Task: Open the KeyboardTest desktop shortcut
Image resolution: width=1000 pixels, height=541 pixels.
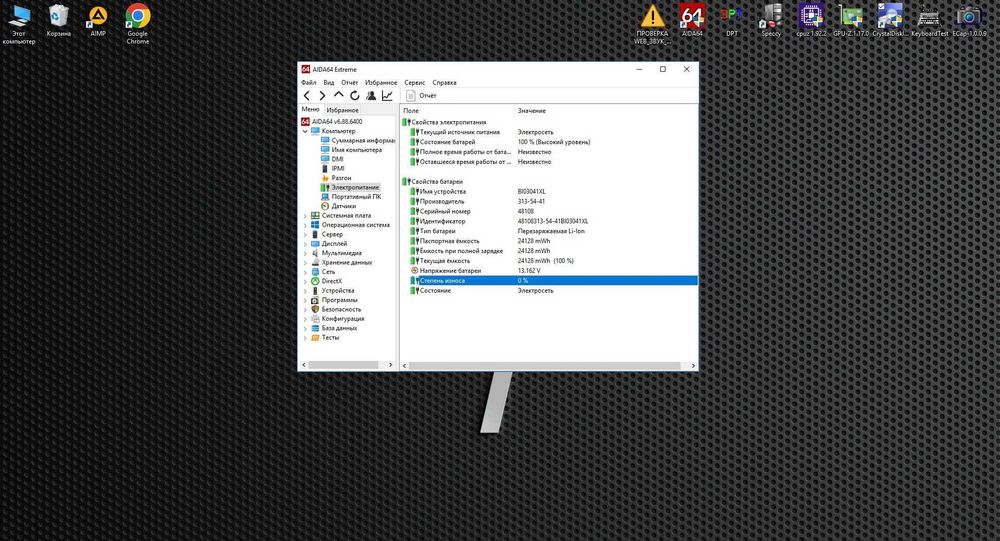Action: 929,20
